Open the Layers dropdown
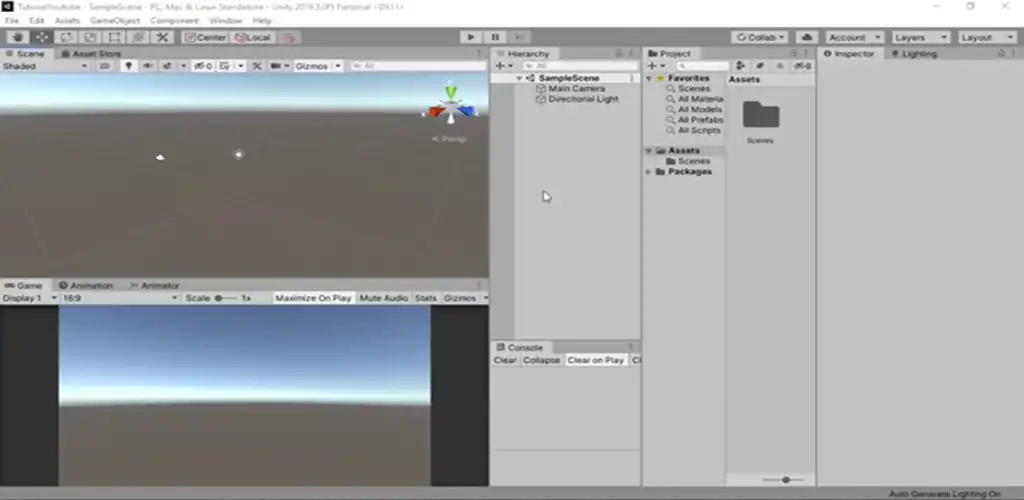Screen dimensions: 1024x500 (921, 37)
